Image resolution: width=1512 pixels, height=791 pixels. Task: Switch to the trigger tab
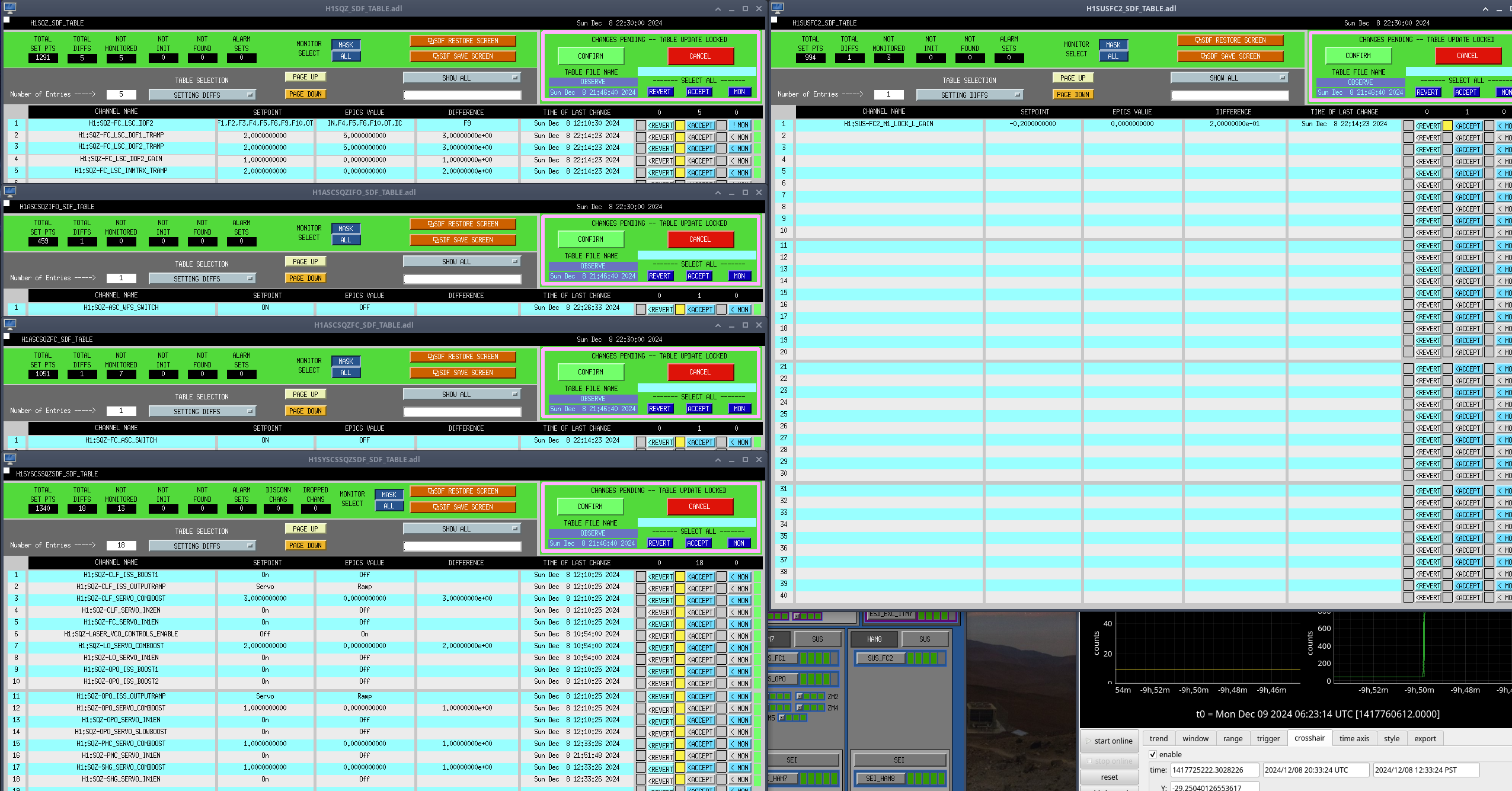tap(1268, 738)
